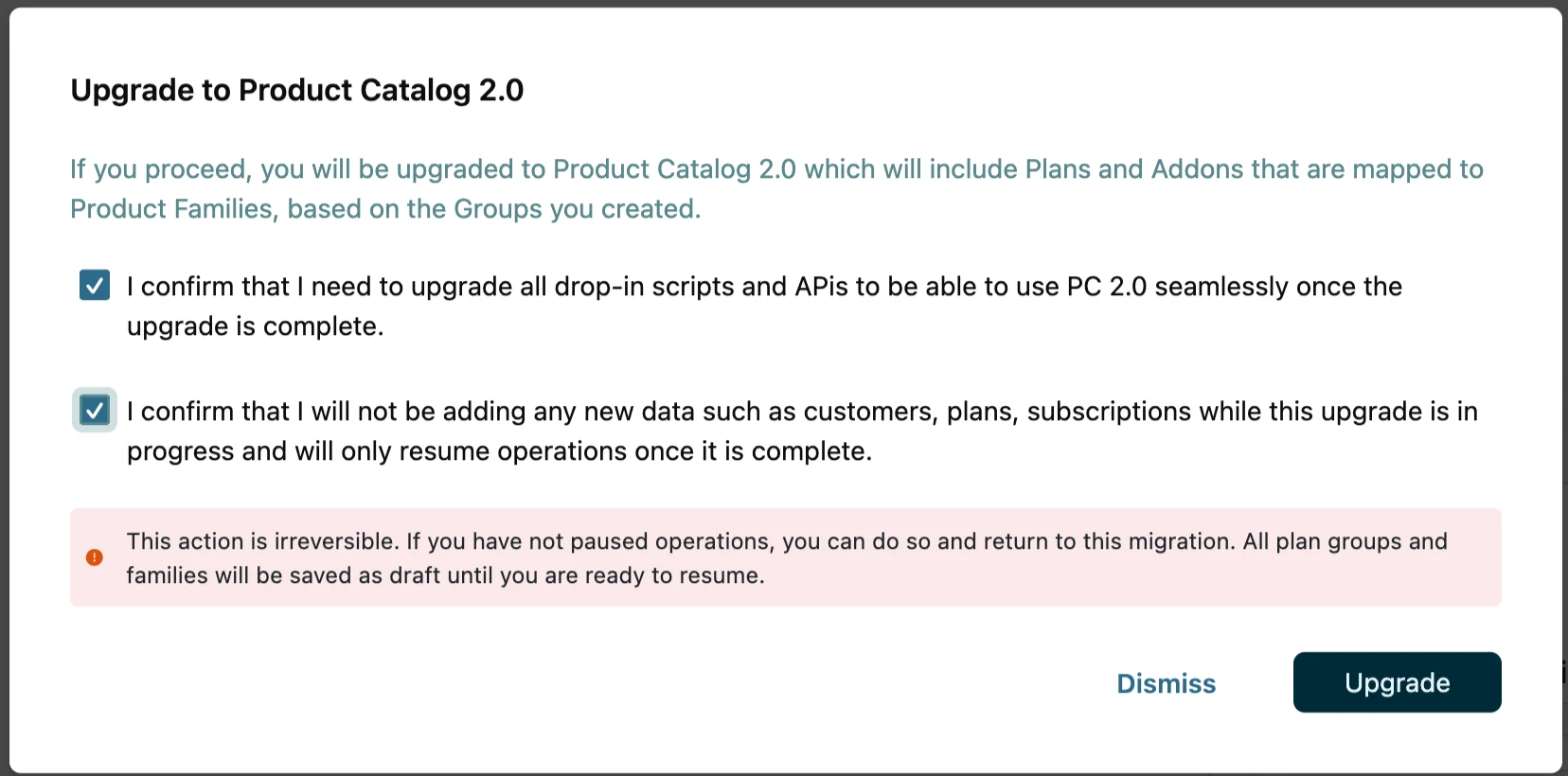Click "progress and will only resume operations" line

pos(377,451)
